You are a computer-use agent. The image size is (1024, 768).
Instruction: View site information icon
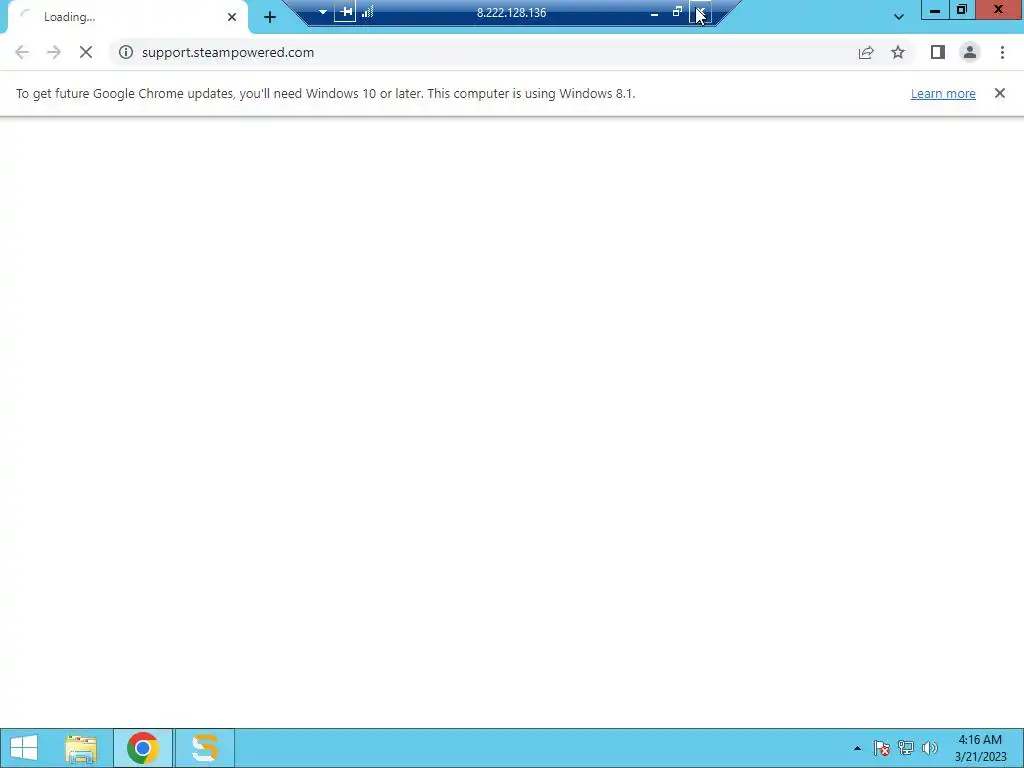pos(126,52)
